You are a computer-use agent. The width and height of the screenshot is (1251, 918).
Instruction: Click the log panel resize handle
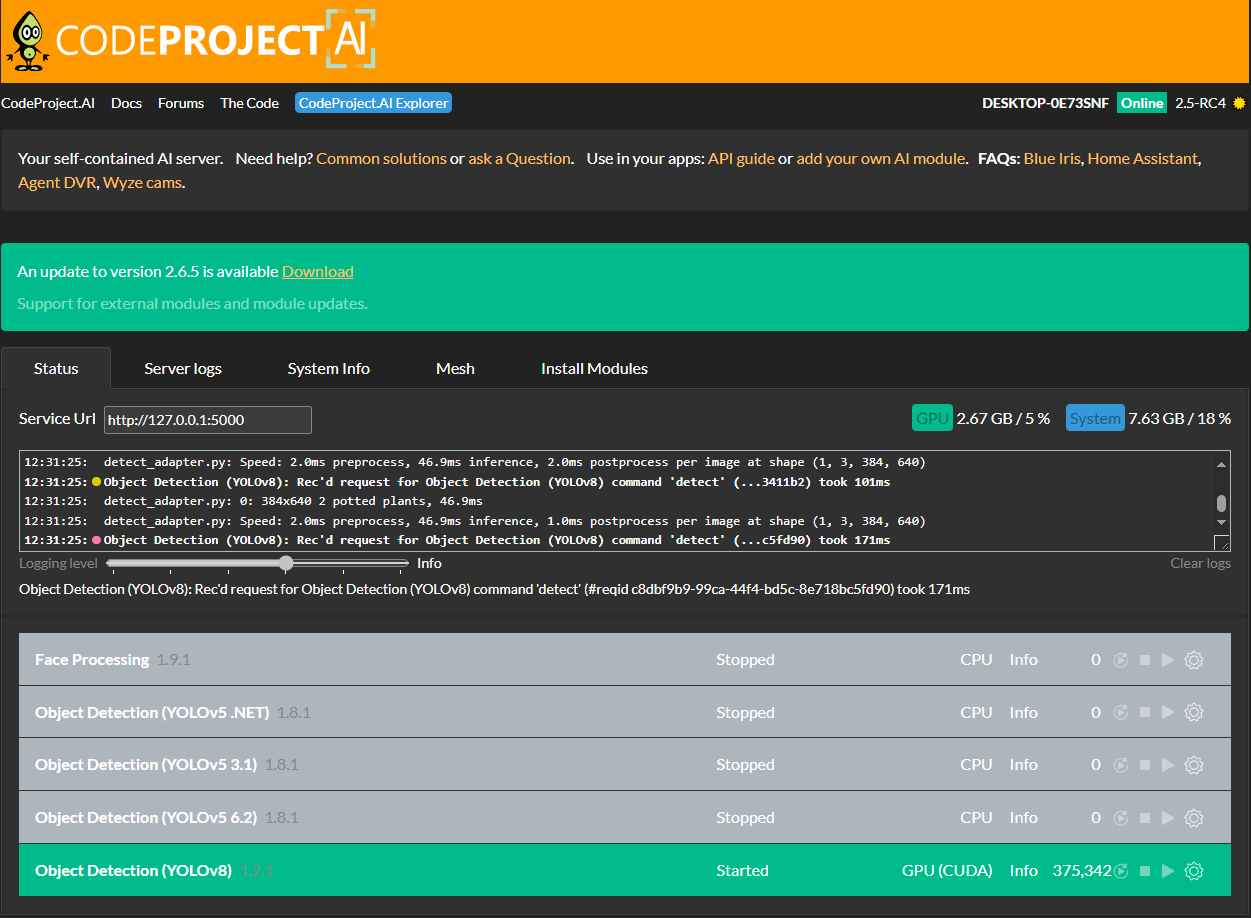[1221, 543]
